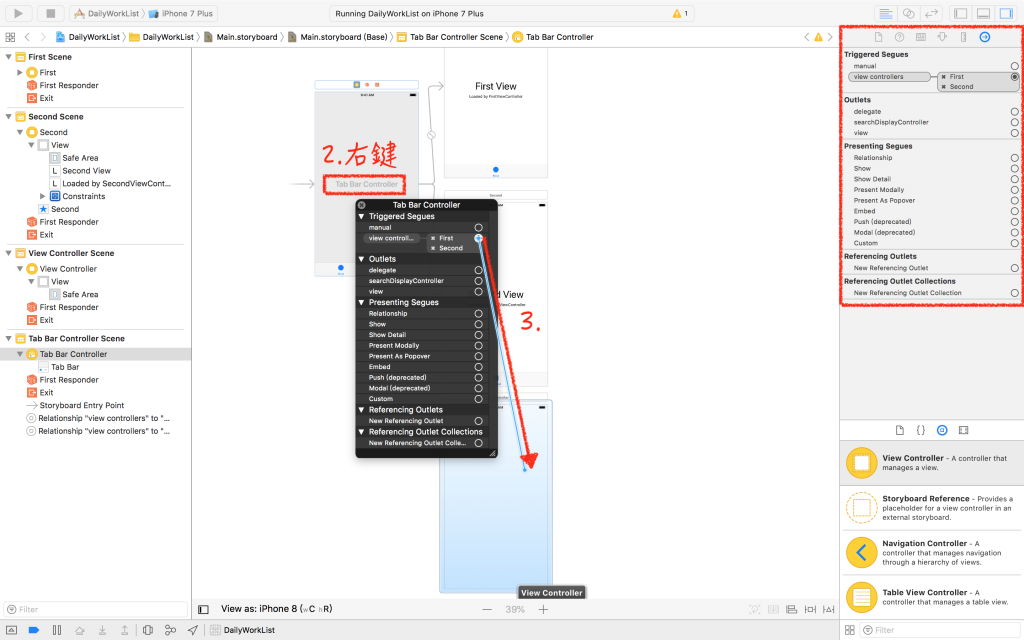This screenshot has width=1024, height=640.
Task: Toggle the document outline button
Action: [x=204, y=609]
